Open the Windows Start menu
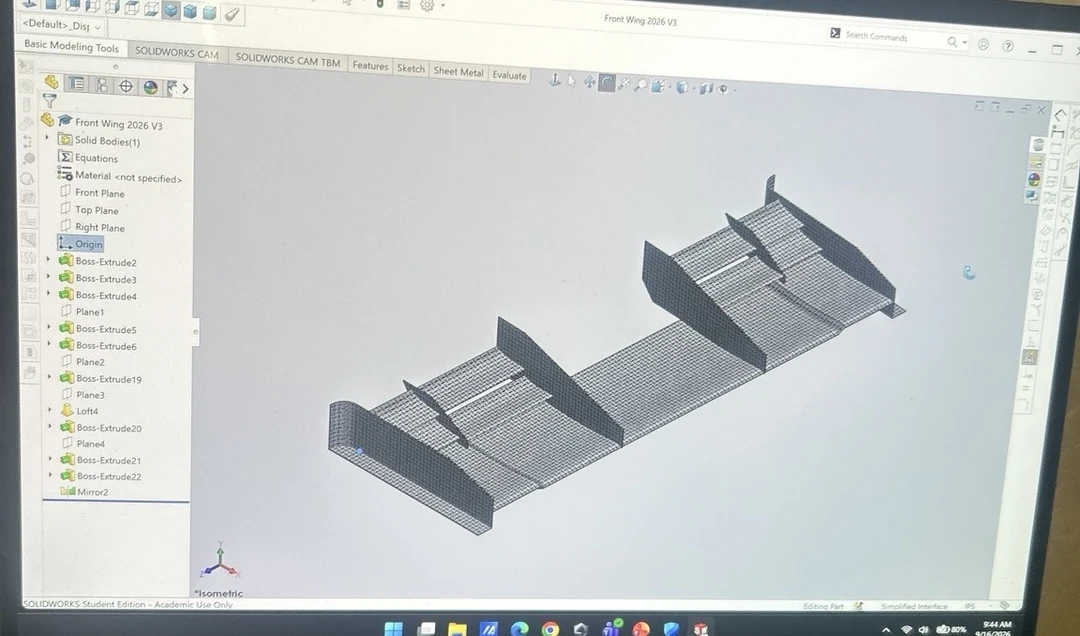This screenshot has width=1080, height=636. click(394, 628)
